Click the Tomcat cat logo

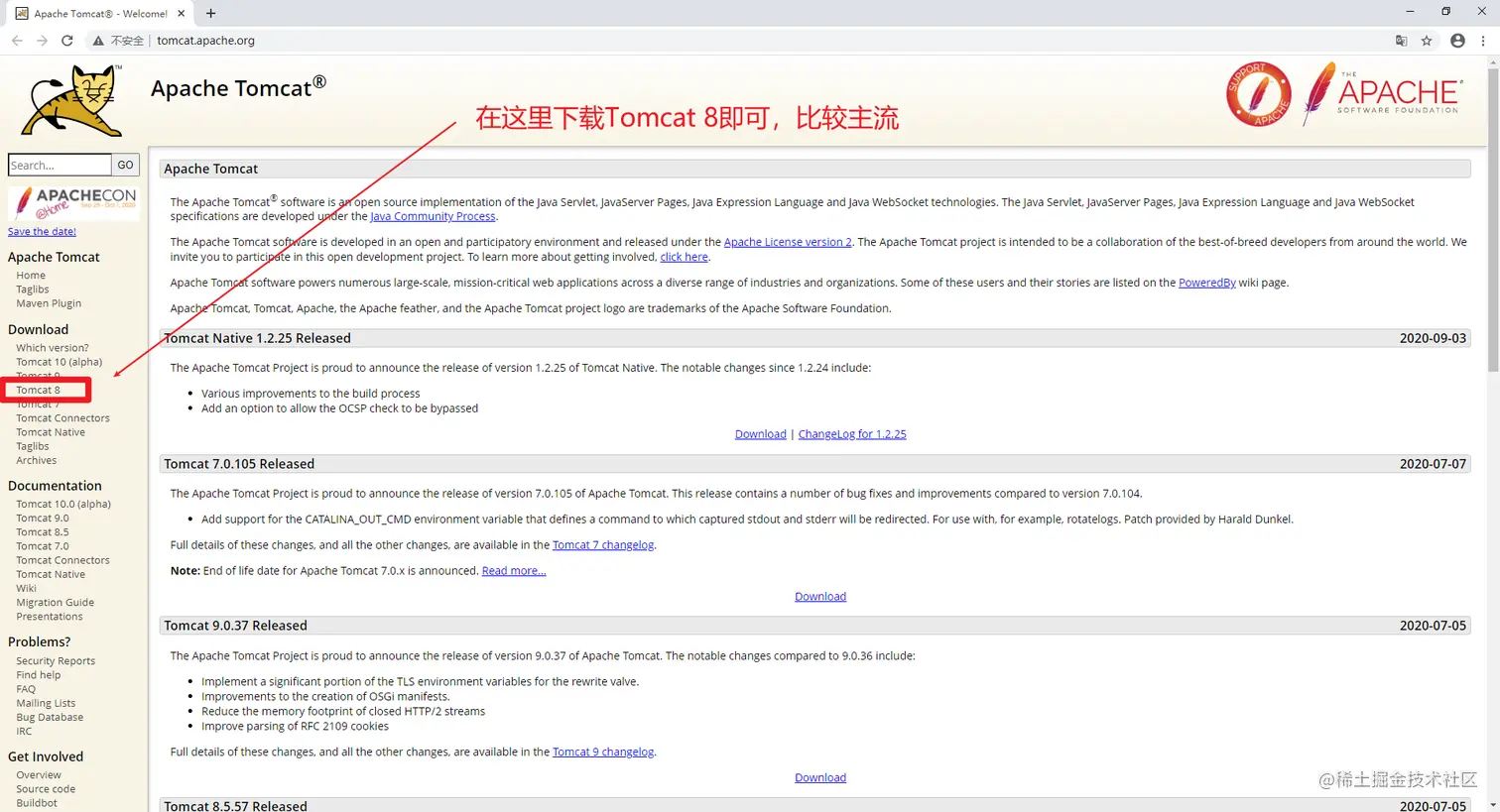tap(71, 101)
